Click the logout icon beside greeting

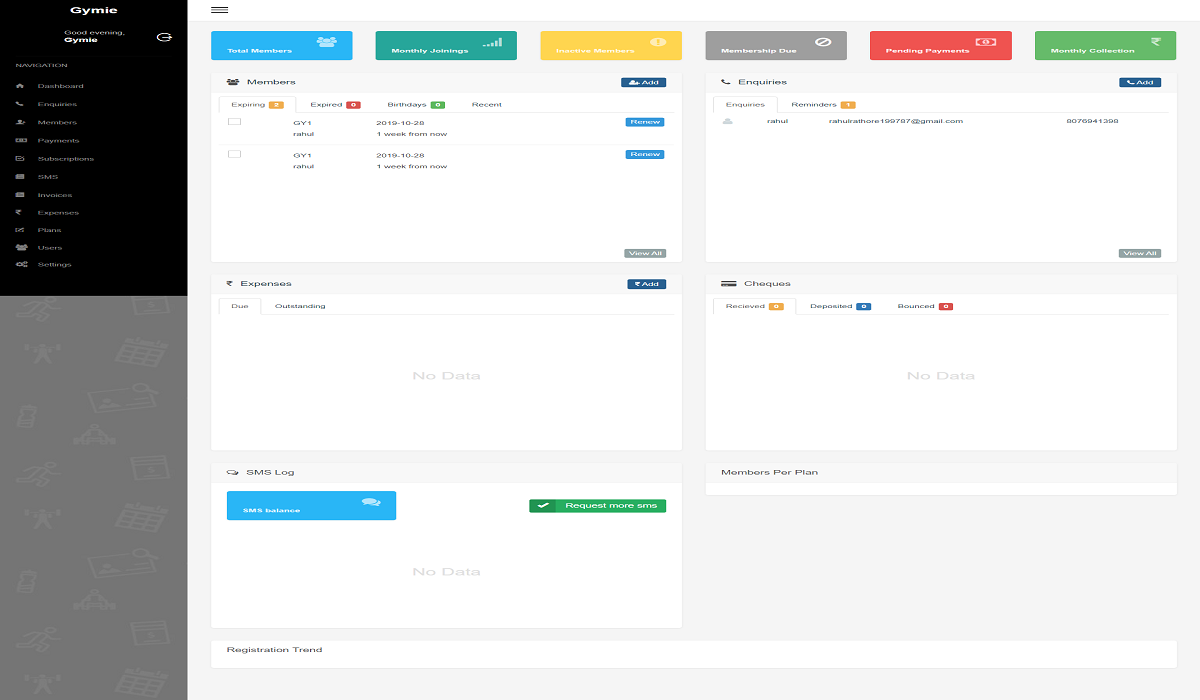[164, 37]
